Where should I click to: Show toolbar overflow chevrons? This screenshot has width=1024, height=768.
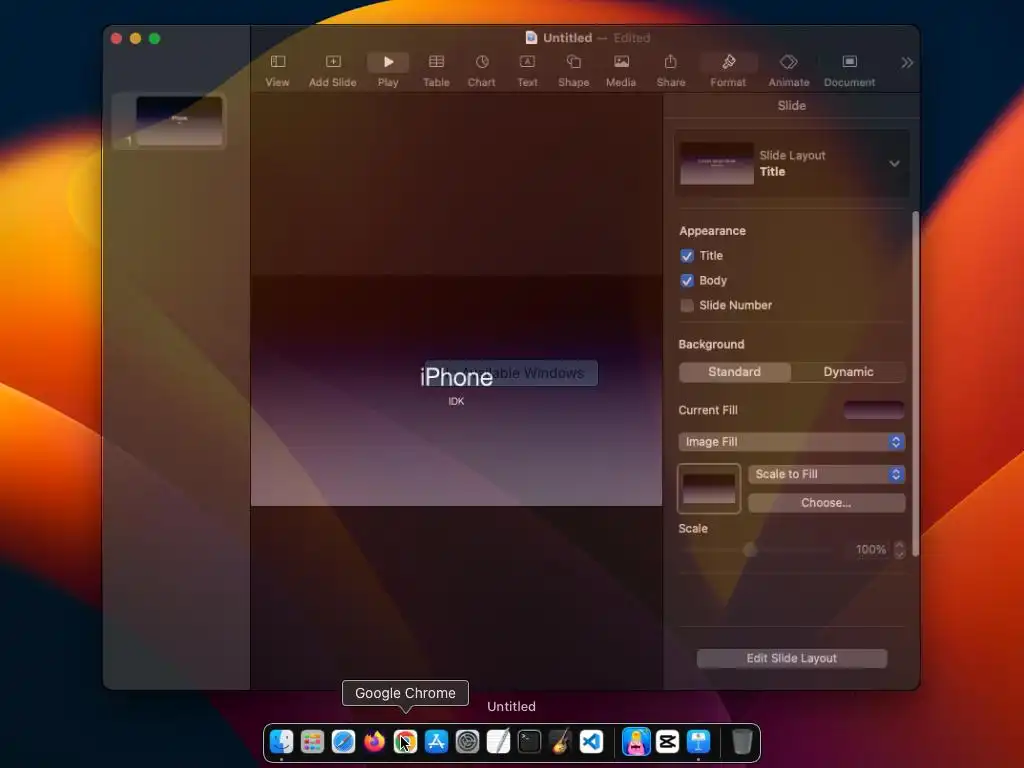coord(906,63)
